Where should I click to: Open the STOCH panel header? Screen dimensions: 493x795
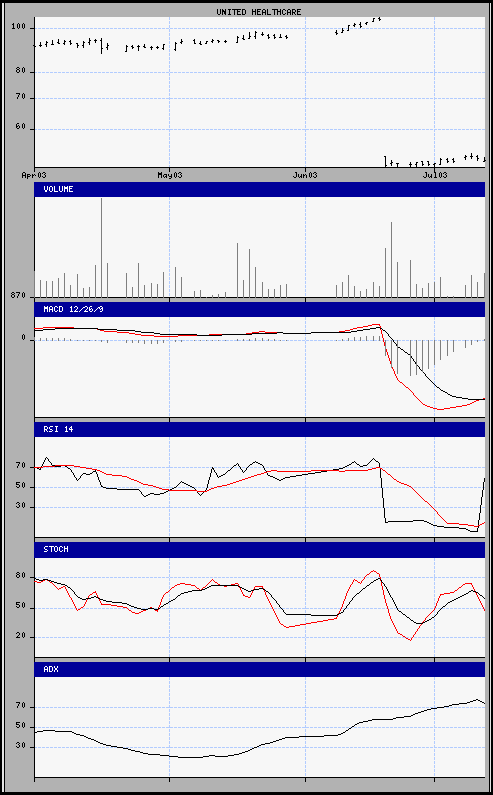260,549
